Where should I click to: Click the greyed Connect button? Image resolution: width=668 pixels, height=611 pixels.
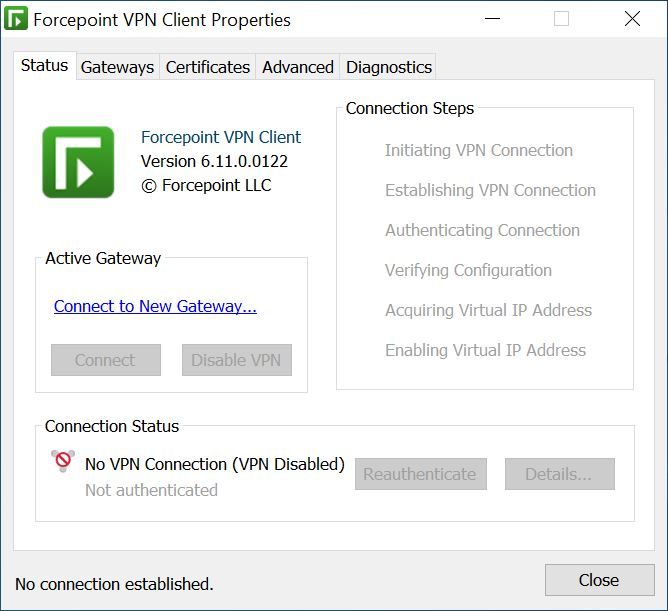tap(106, 360)
